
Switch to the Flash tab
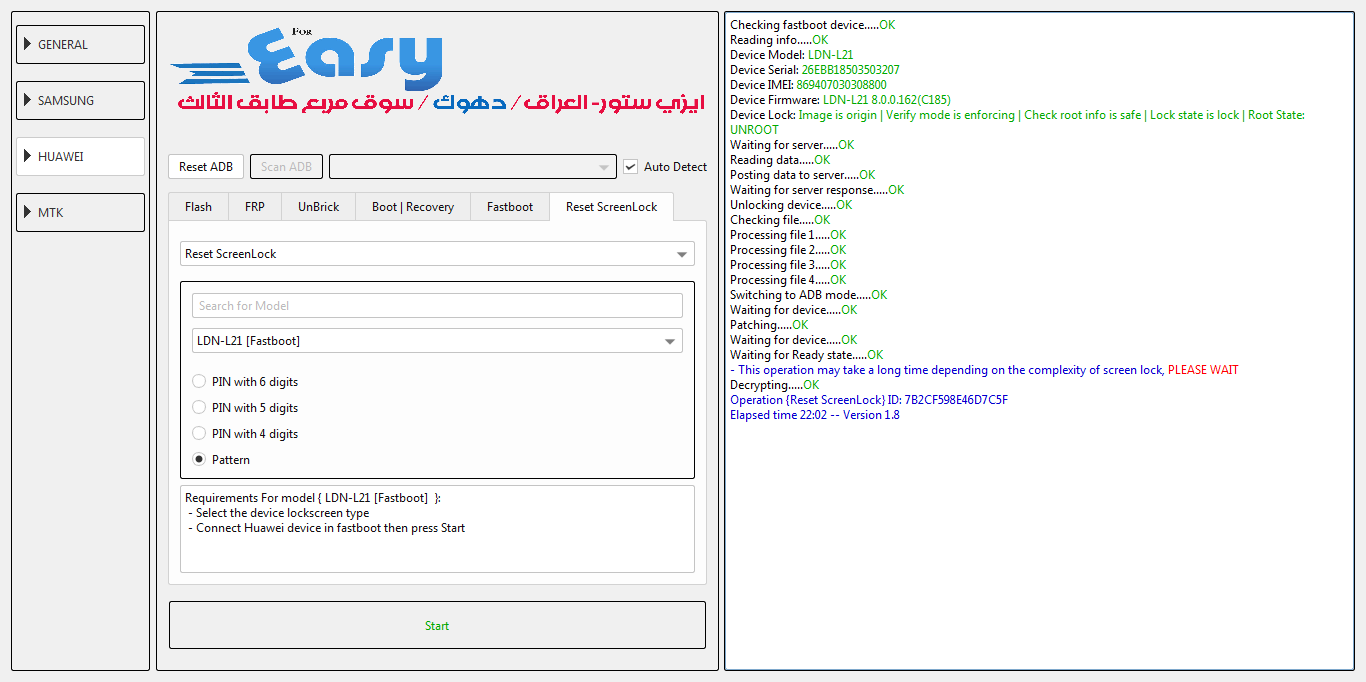[x=198, y=207]
